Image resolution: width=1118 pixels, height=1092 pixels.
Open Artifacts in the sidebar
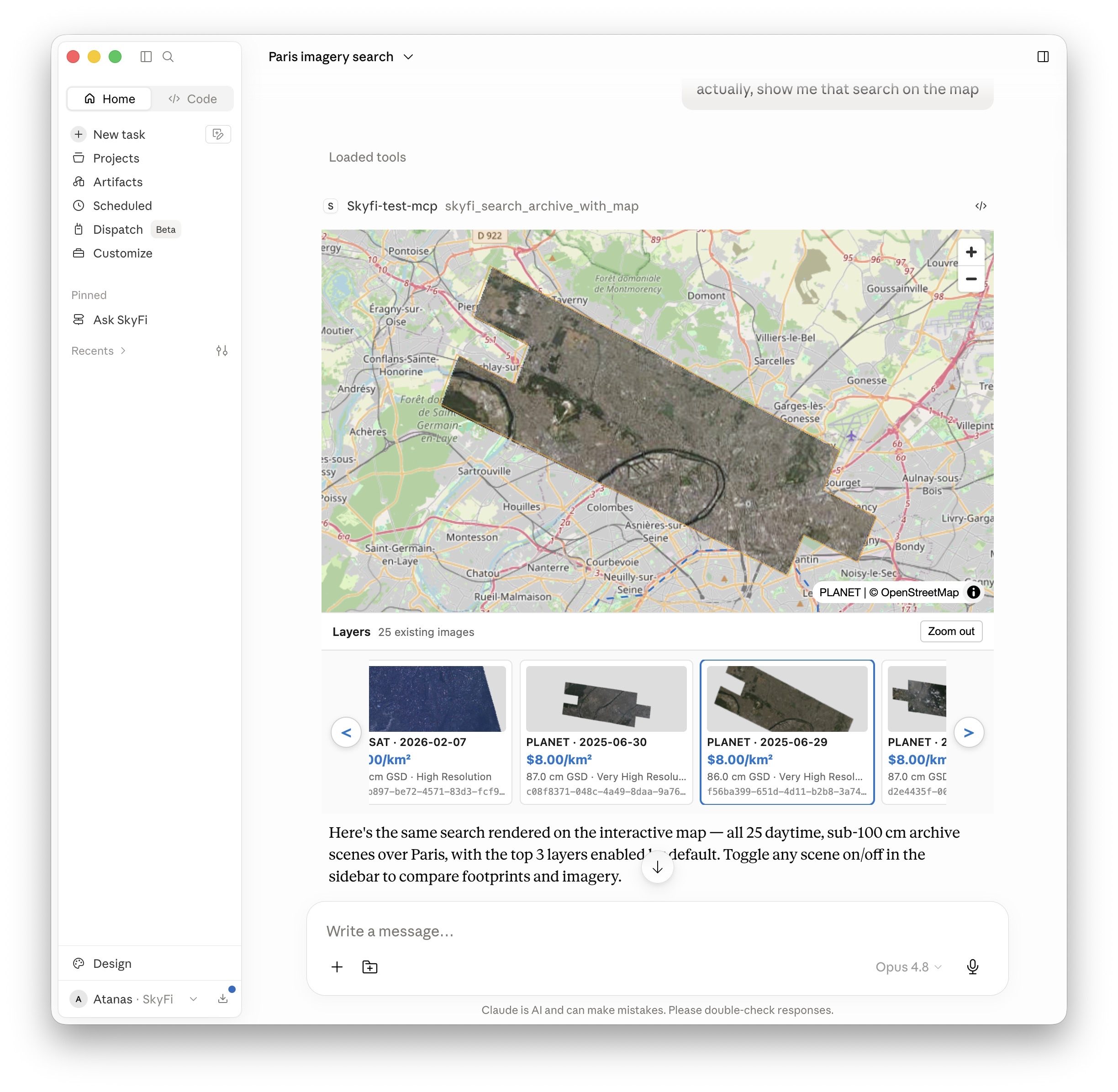150,182
